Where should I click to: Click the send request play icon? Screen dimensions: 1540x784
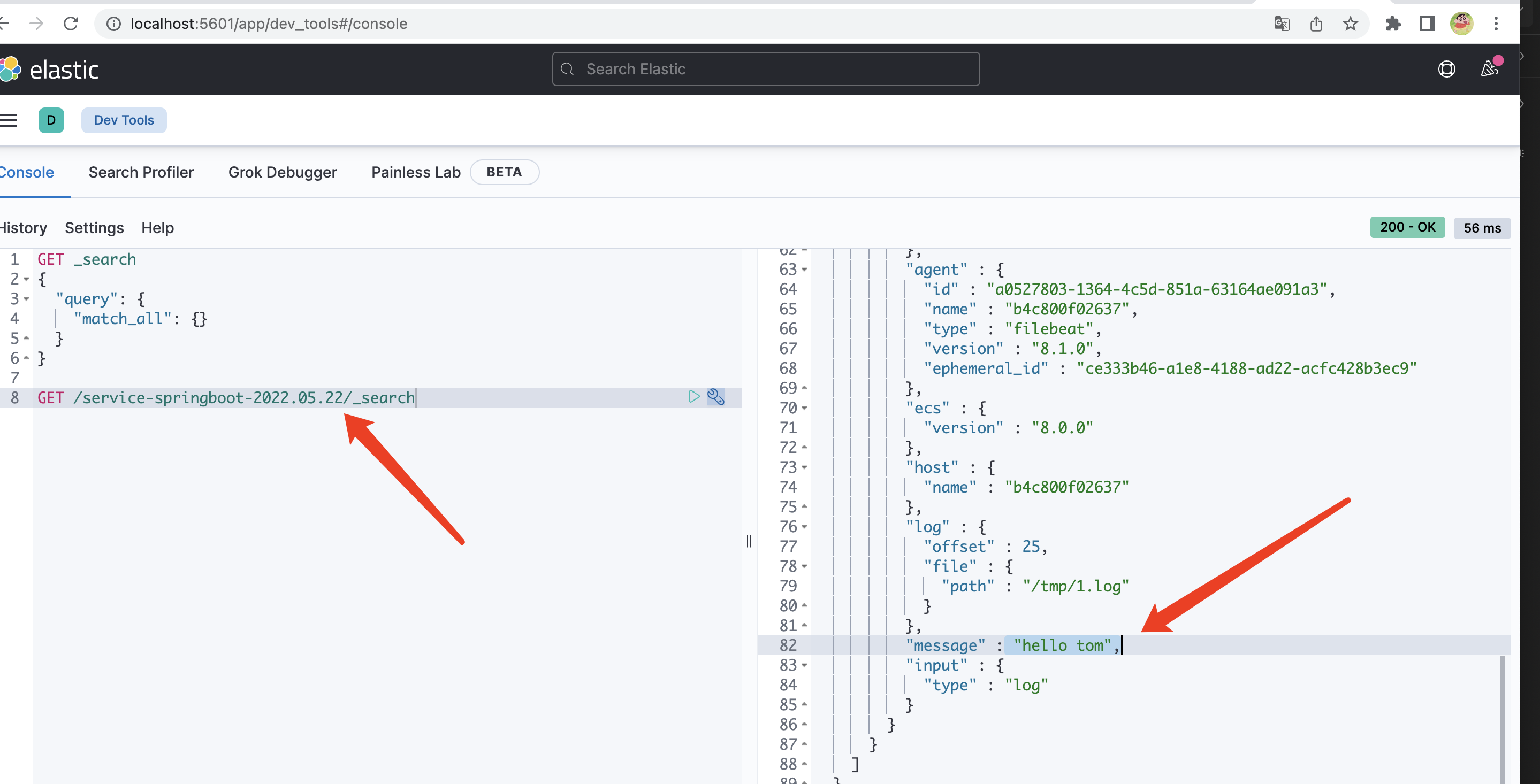click(x=693, y=397)
